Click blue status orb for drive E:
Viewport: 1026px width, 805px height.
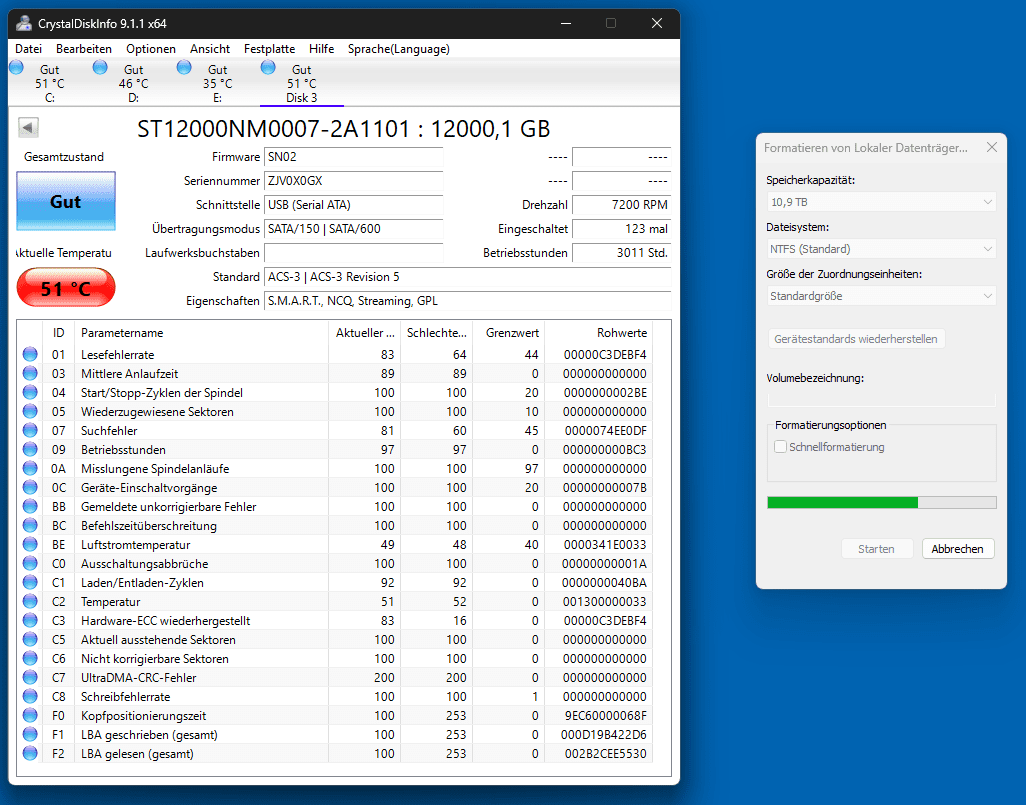pos(184,67)
